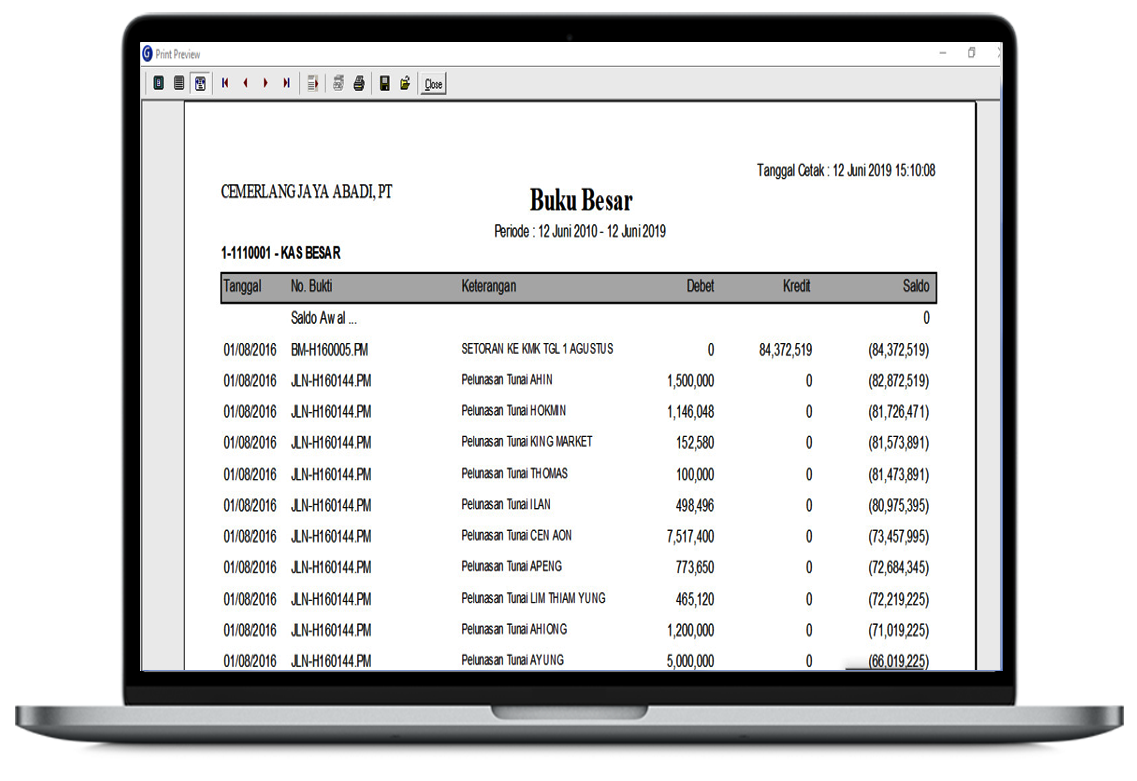
Task: Go to the previous page arrow
Action: 245,84
